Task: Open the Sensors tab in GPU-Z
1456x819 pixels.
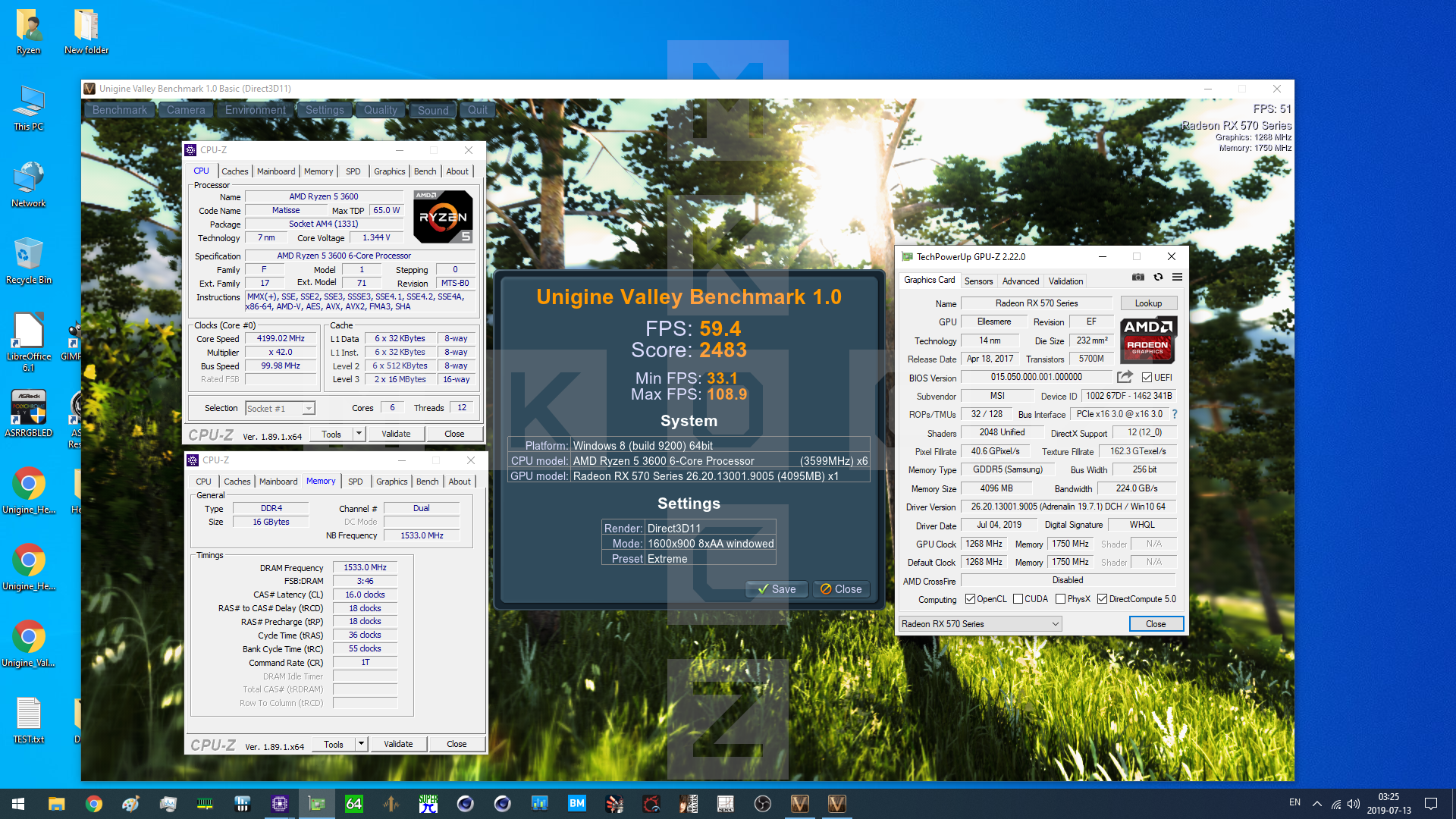Action: click(x=978, y=281)
